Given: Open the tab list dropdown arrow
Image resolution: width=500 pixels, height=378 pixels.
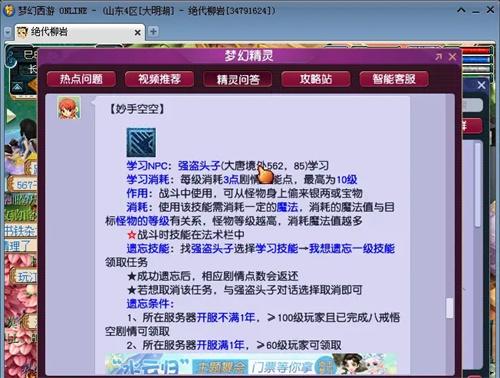Looking at the screenshot, I should tap(8, 33).
